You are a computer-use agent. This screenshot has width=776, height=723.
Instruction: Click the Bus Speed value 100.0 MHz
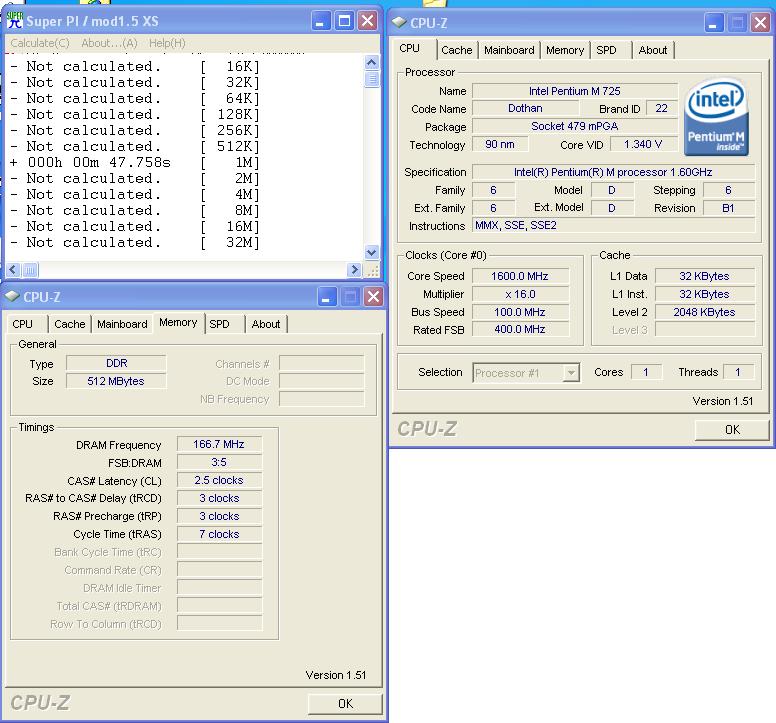[x=520, y=312]
